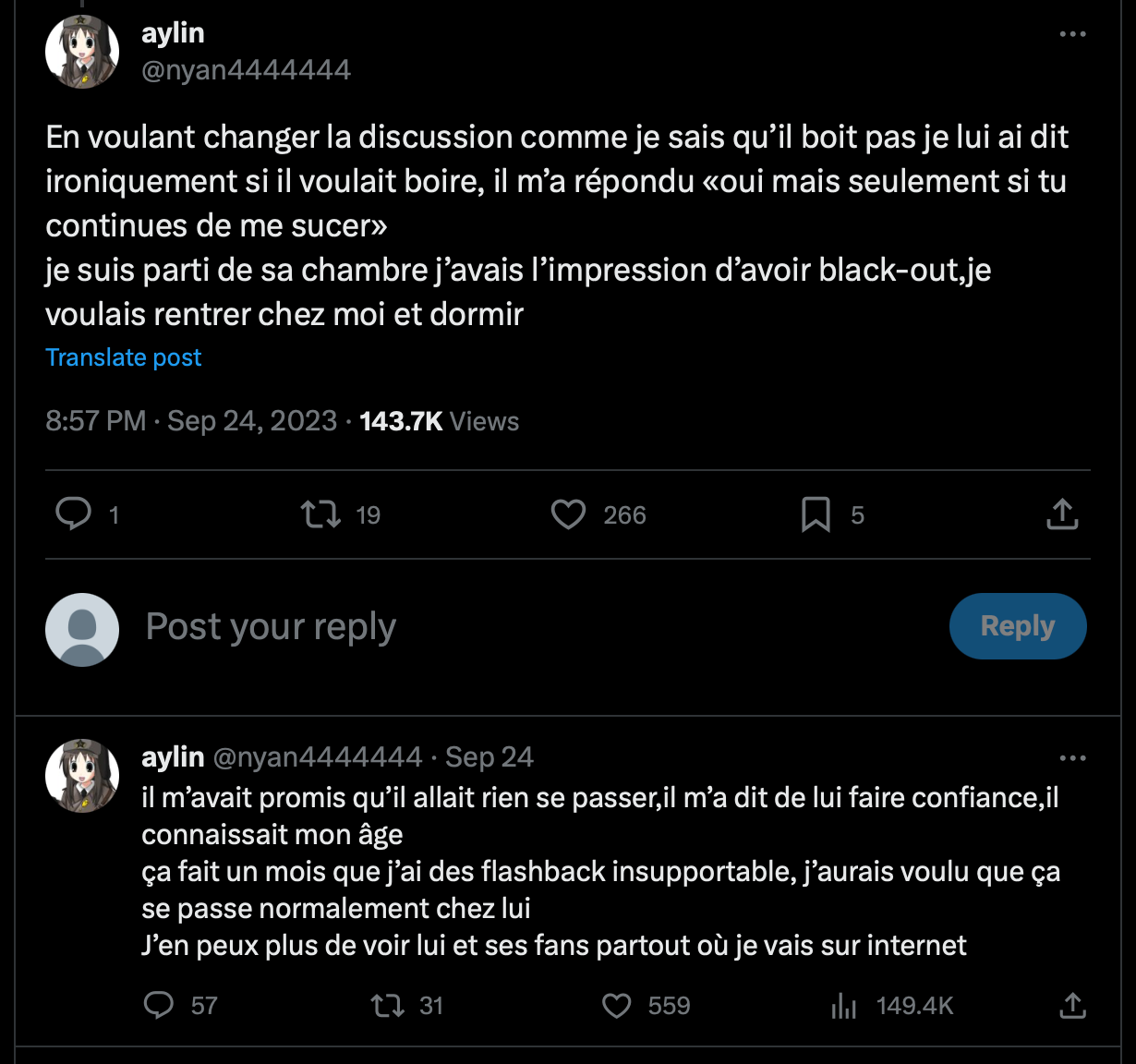This screenshot has width=1136, height=1064.
Task: Open the more options menu on the reply post
Action: click(x=1072, y=758)
